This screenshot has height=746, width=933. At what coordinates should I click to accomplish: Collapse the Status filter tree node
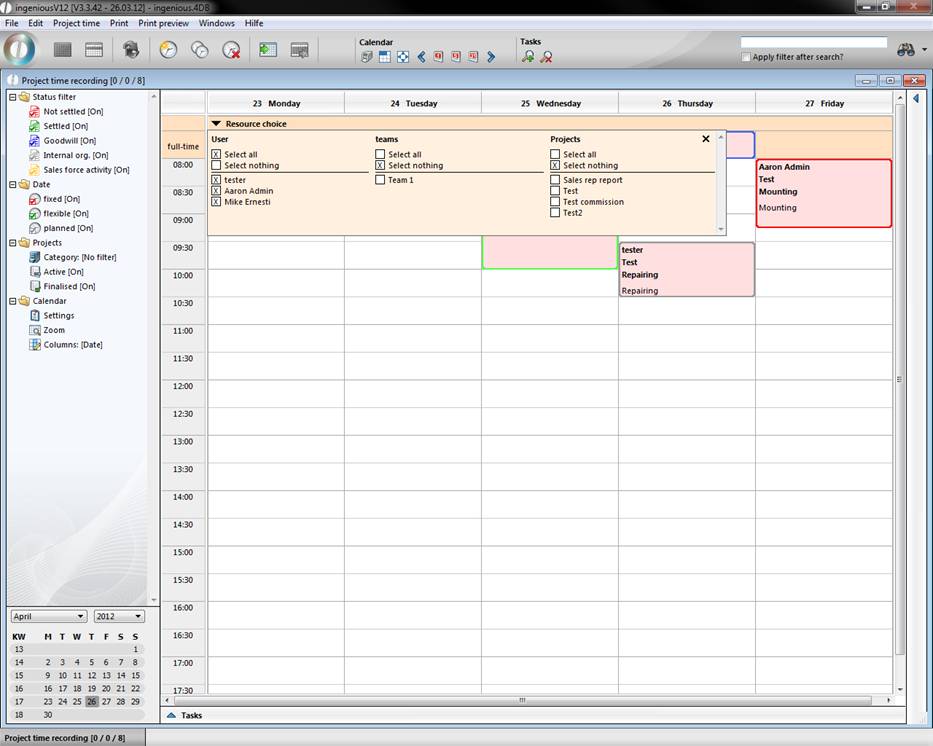[x=11, y=97]
